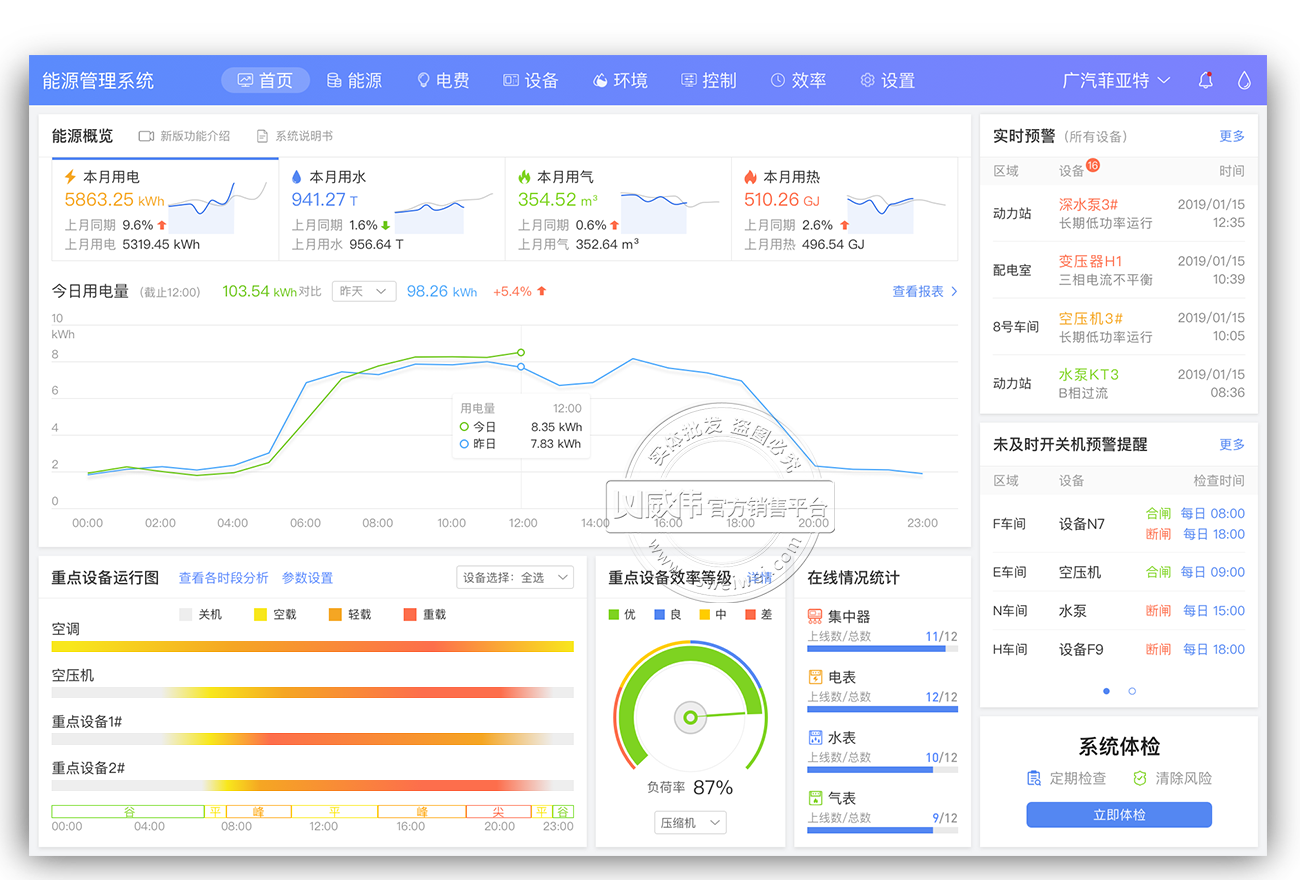Click the 集中器 device icon
Viewport: 1300px width, 880px height.
point(815,616)
